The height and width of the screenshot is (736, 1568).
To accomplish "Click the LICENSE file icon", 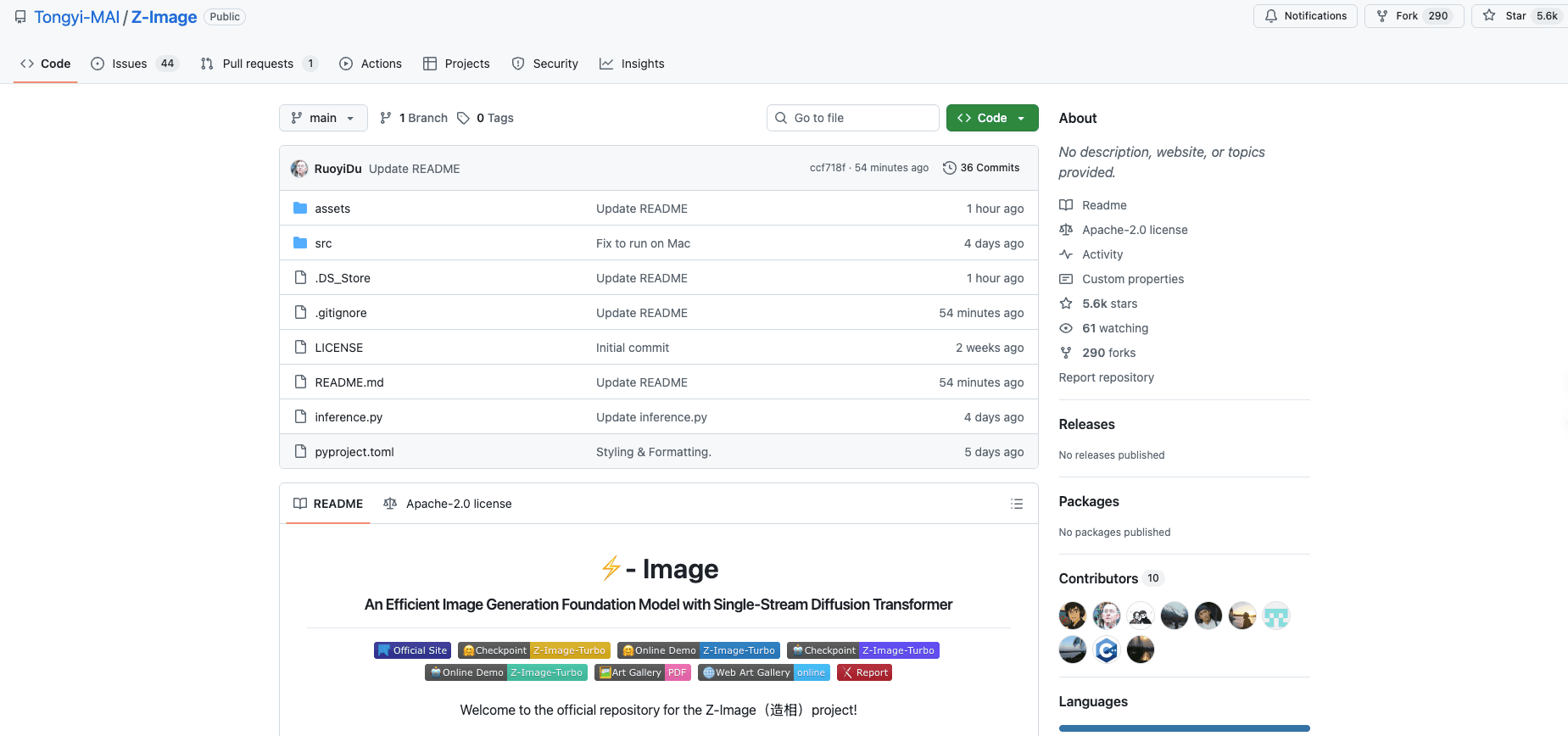I will pos(300,347).
